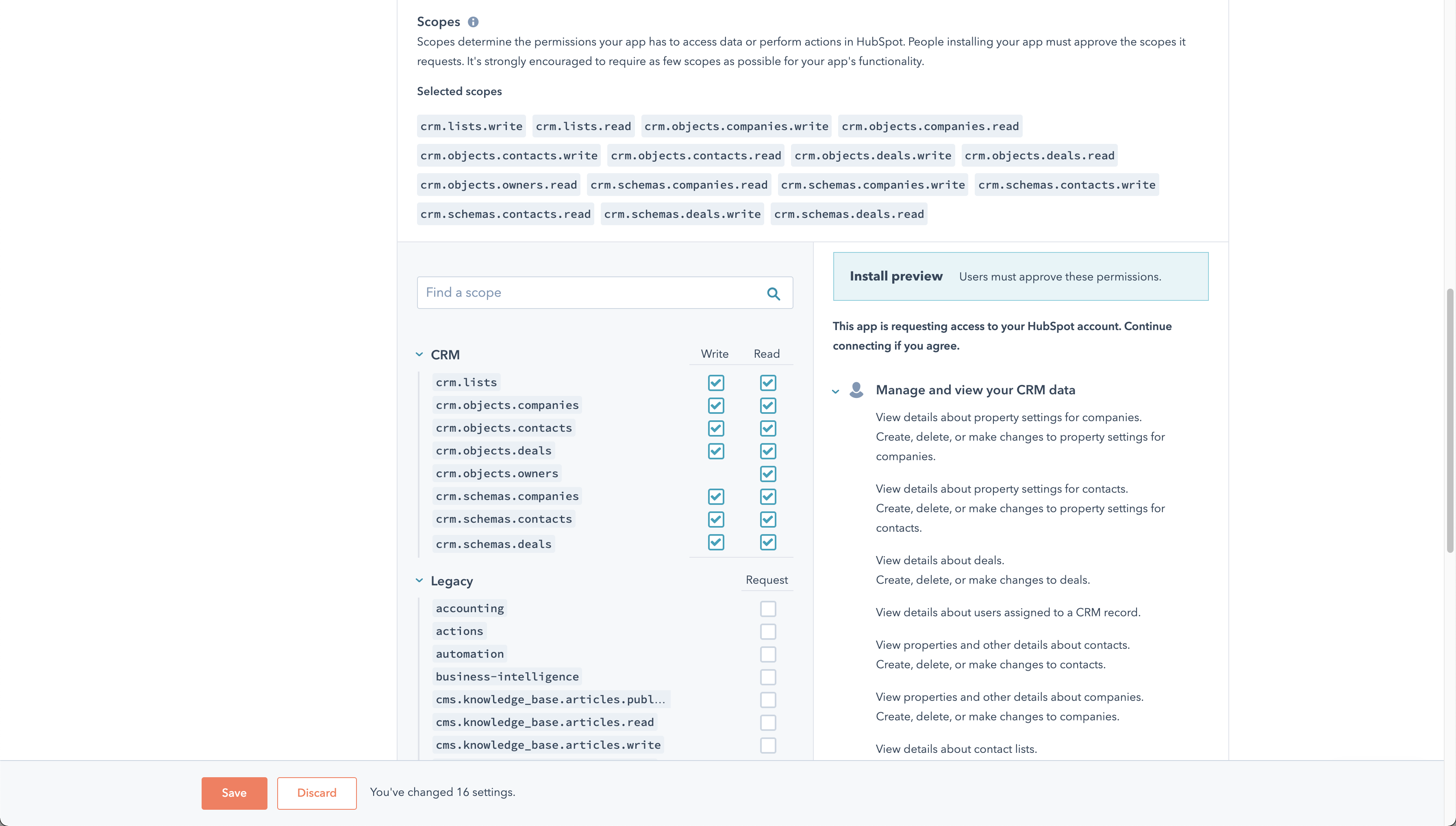This screenshot has width=1456, height=826.
Task: Click crm.schemas.contacts.read scope tag
Action: [x=505, y=214]
